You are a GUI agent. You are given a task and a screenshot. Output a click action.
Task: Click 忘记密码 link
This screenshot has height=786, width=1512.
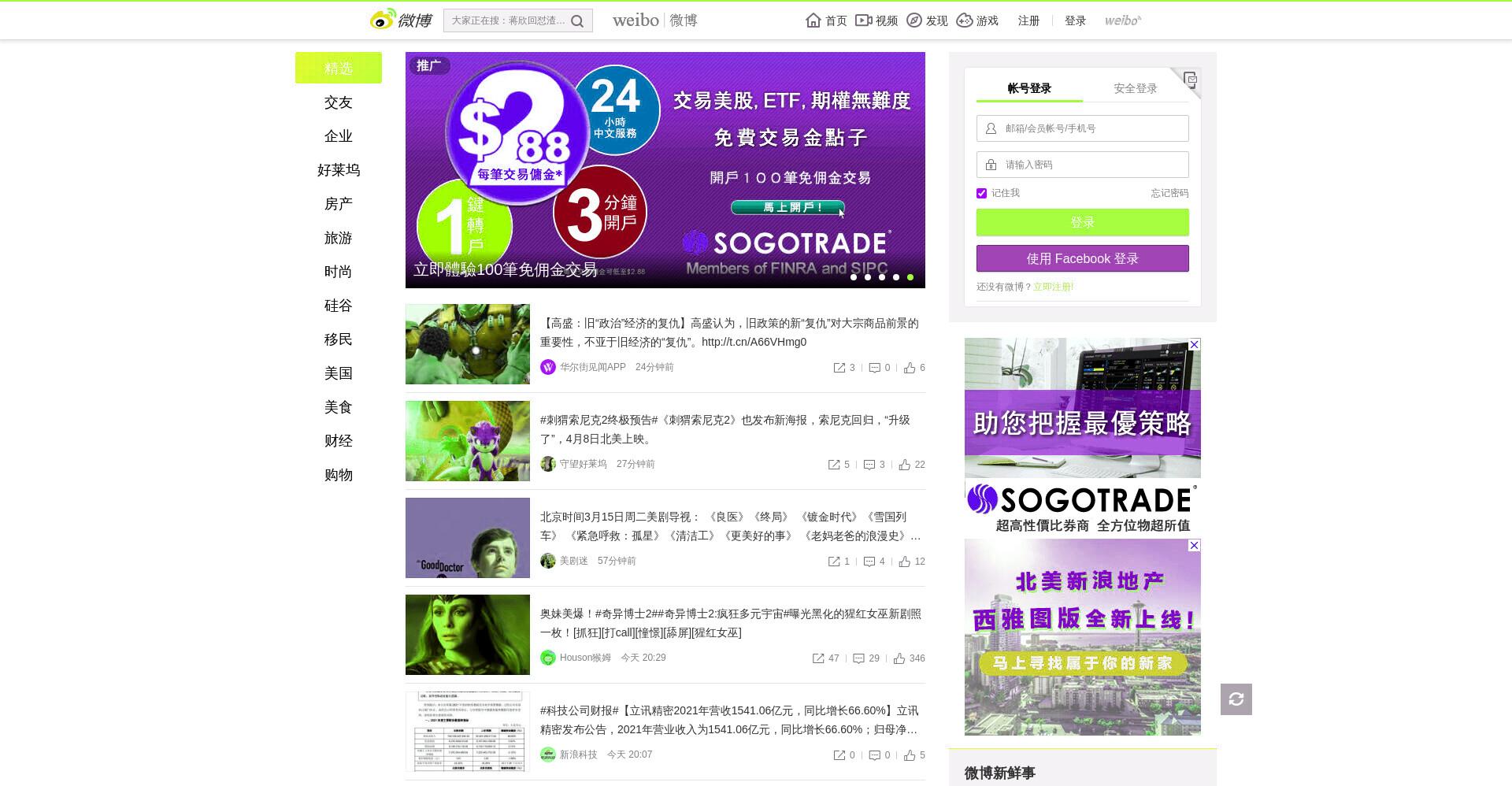click(x=1169, y=193)
